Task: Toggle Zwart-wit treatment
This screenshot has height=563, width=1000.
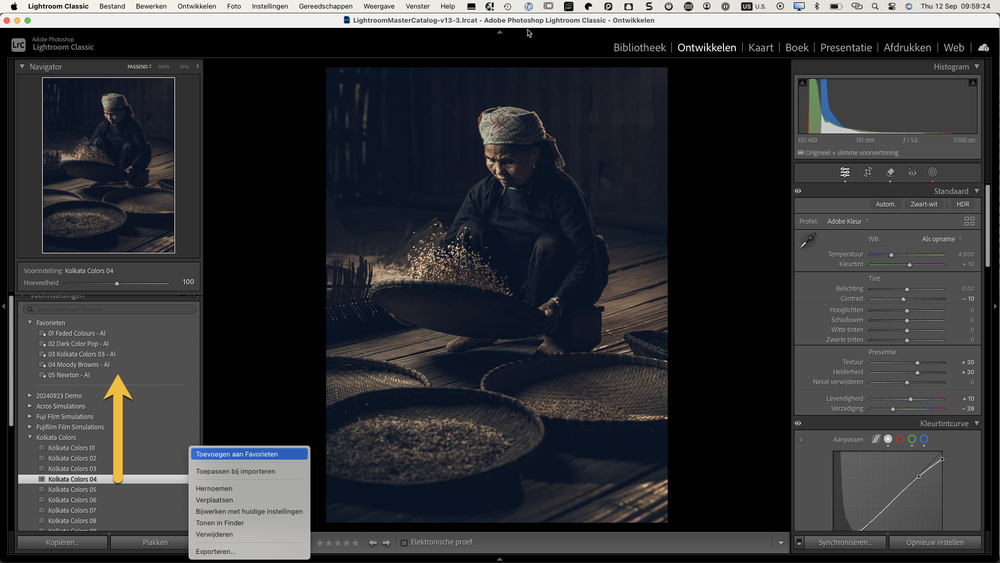Action: (x=923, y=204)
